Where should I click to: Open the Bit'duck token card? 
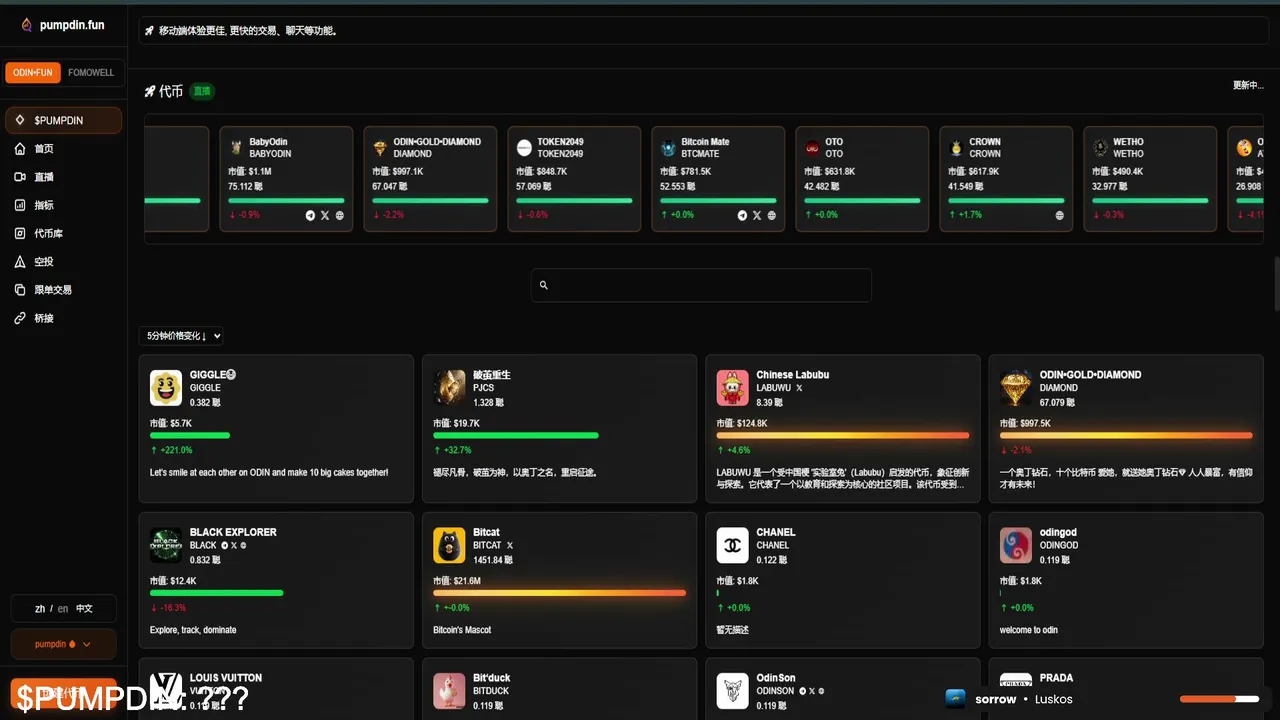(x=559, y=689)
